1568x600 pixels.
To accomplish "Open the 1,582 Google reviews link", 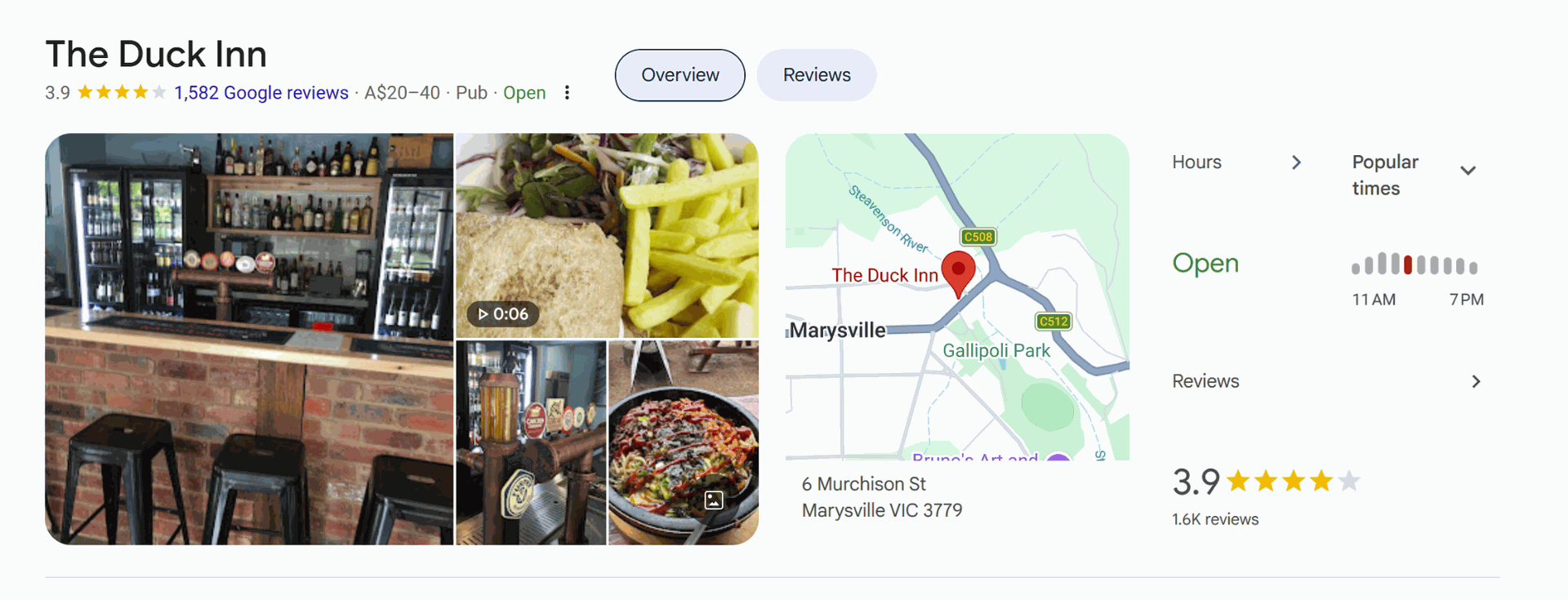I will [261, 93].
